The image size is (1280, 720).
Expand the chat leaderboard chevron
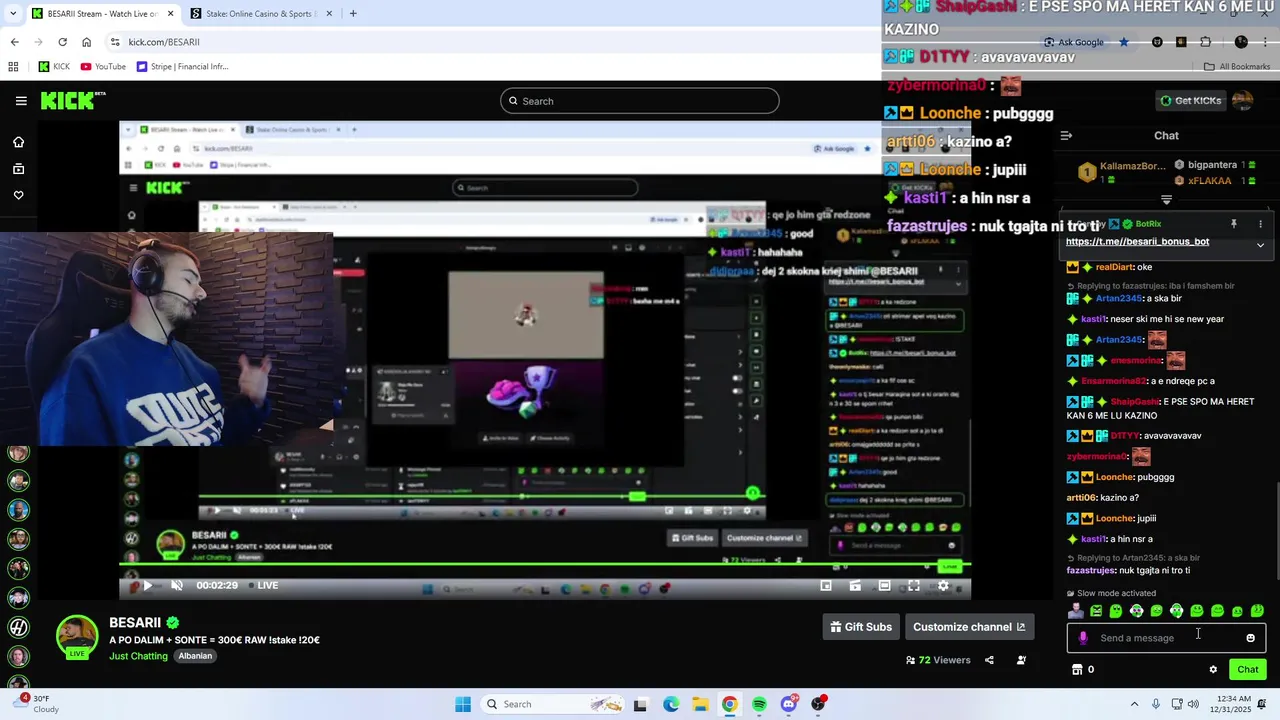tap(1166, 200)
